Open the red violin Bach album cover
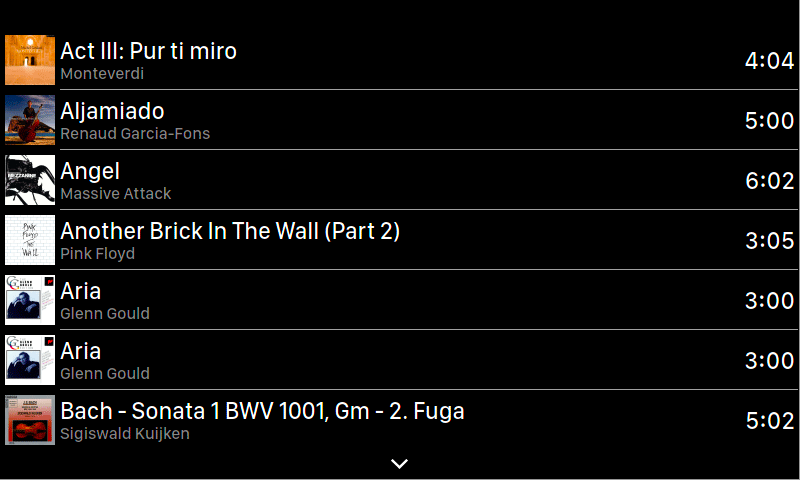 coord(30,420)
